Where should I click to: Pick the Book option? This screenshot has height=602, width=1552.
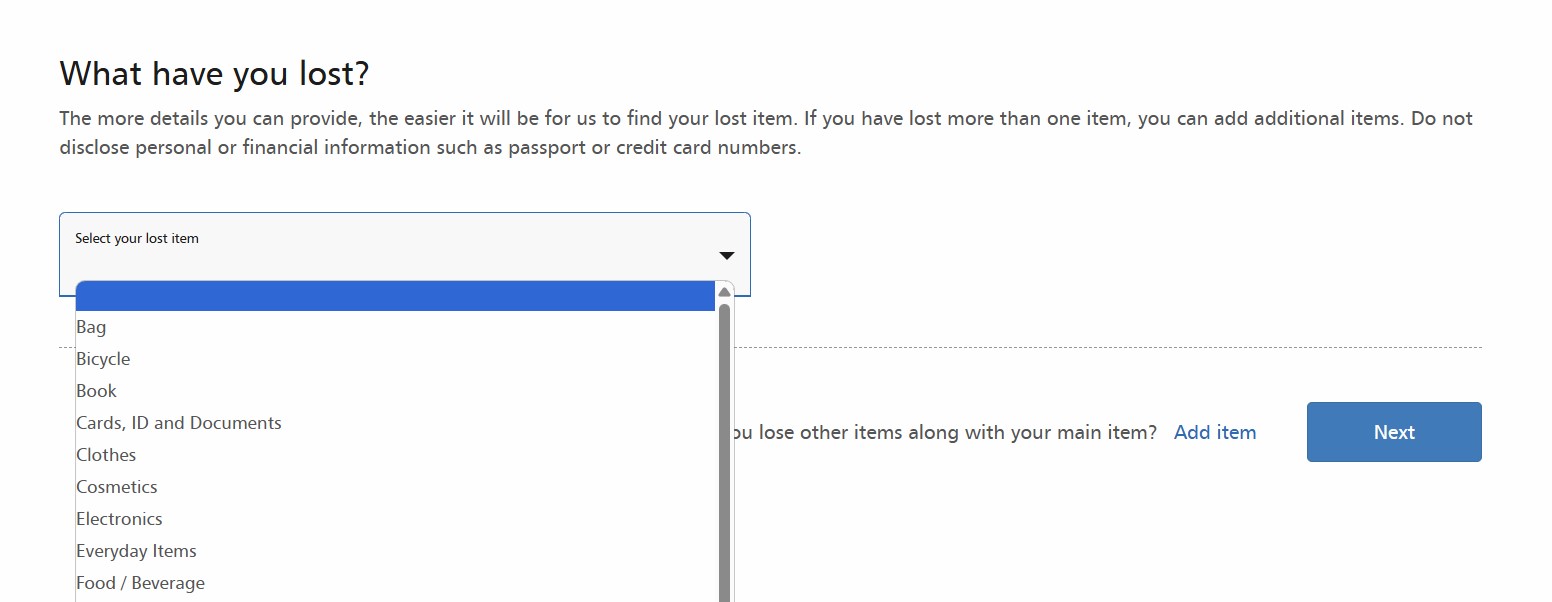pos(396,391)
